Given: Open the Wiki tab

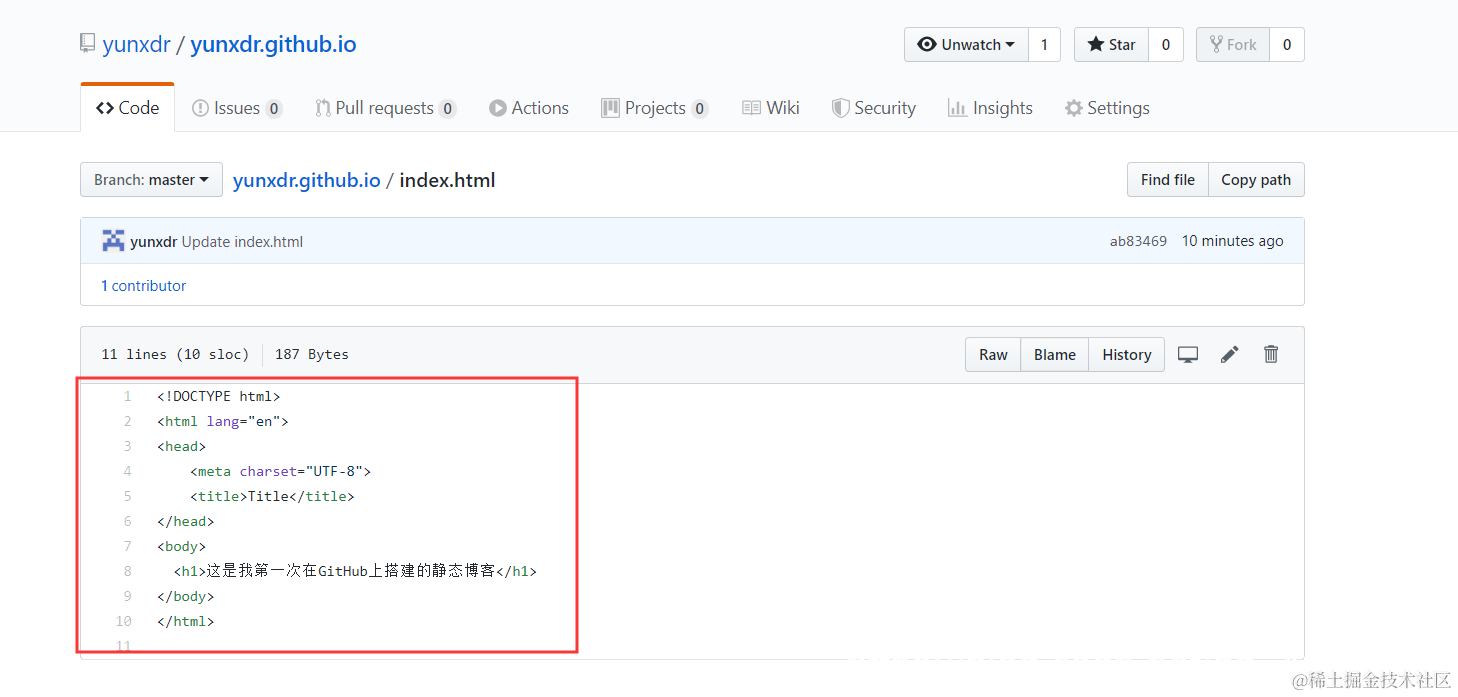Looking at the screenshot, I should coord(771,108).
